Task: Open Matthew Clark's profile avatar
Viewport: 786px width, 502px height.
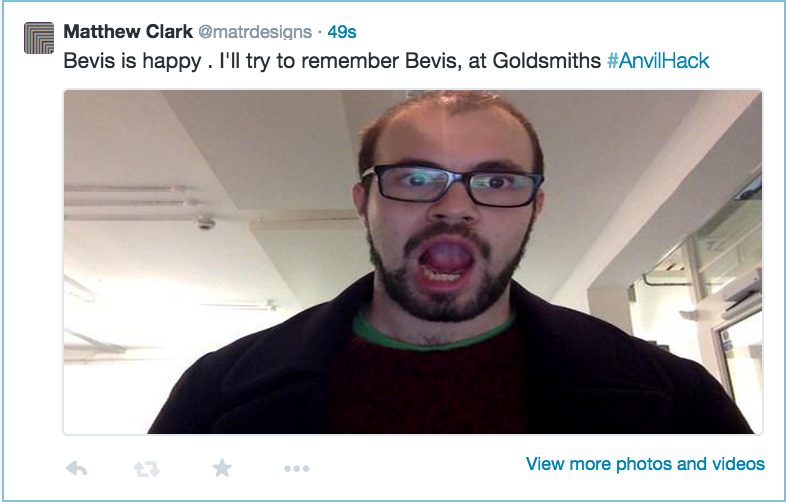Action: coord(39,38)
